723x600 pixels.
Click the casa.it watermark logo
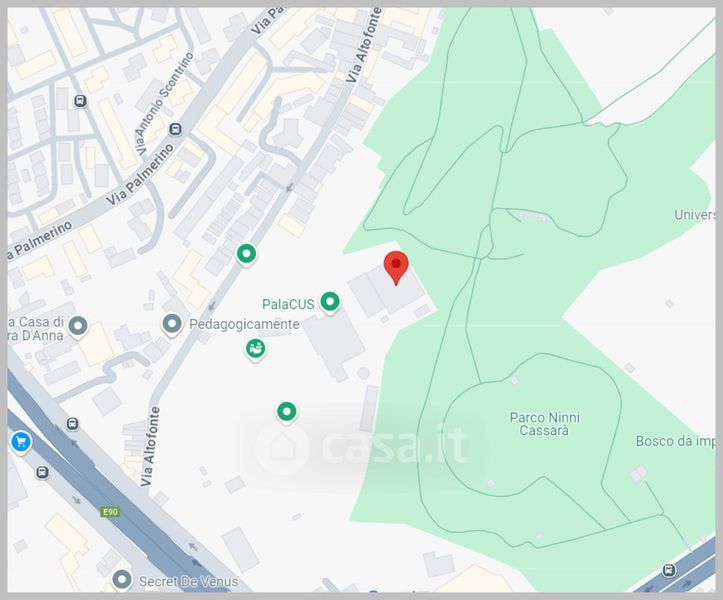362,445
